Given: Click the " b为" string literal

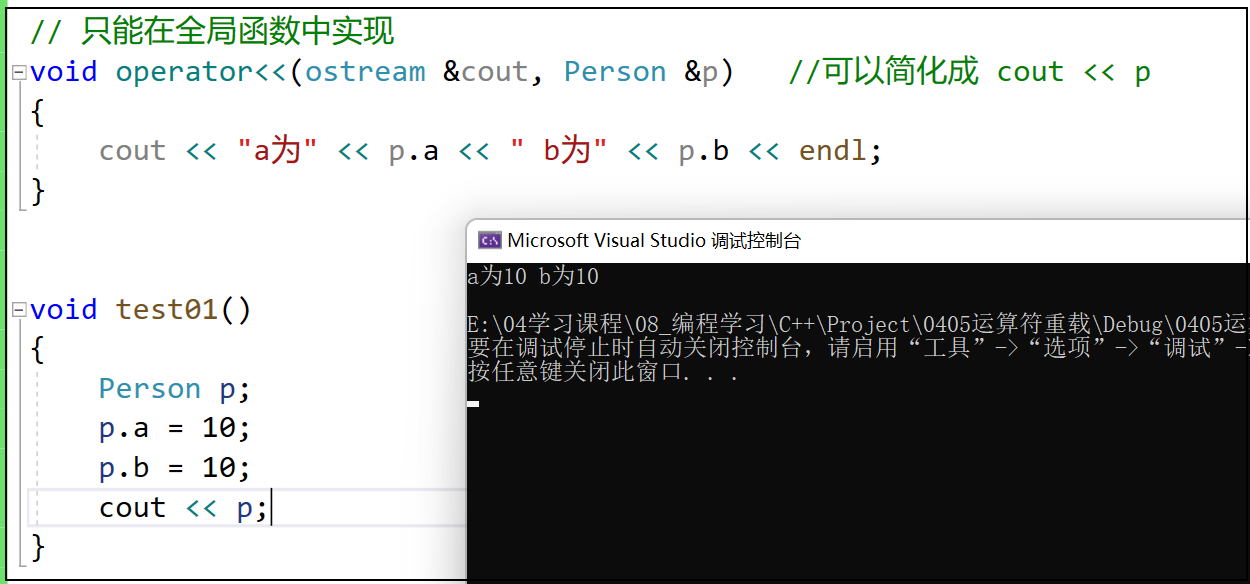Looking at the screenshot, I should point(558,151).
